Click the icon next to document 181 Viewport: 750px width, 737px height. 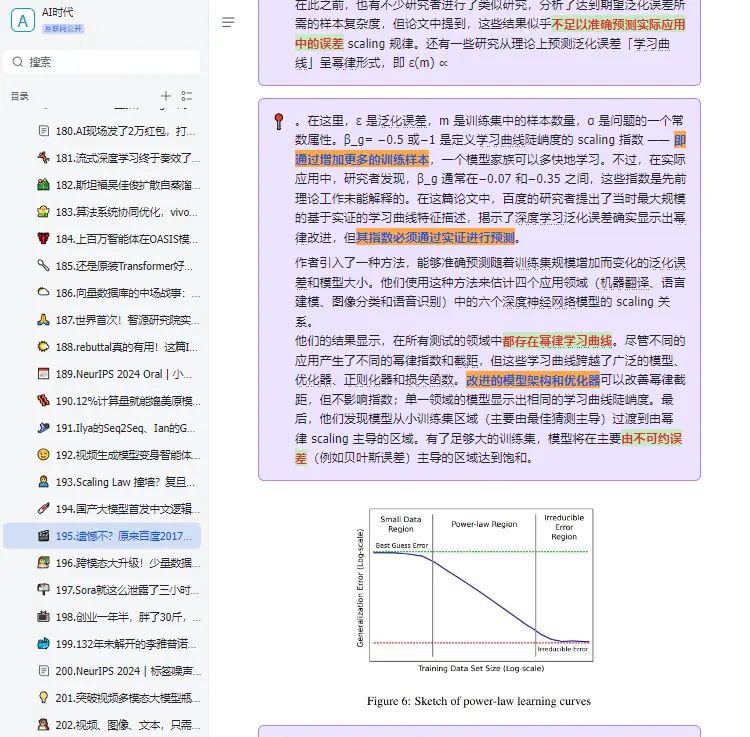[x=43, y=158]
